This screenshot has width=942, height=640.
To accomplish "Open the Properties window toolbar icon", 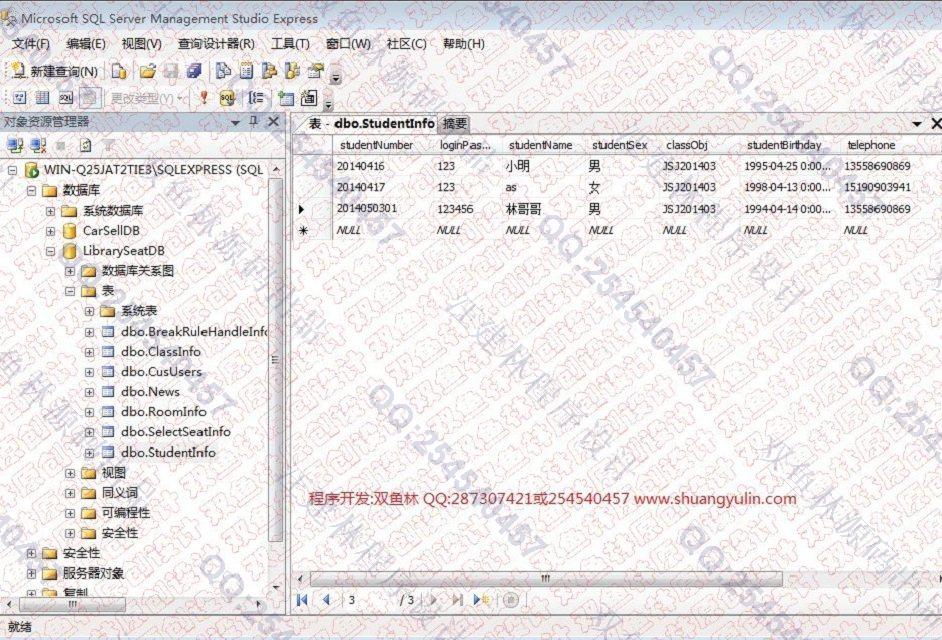I will [x=315, y=72].
